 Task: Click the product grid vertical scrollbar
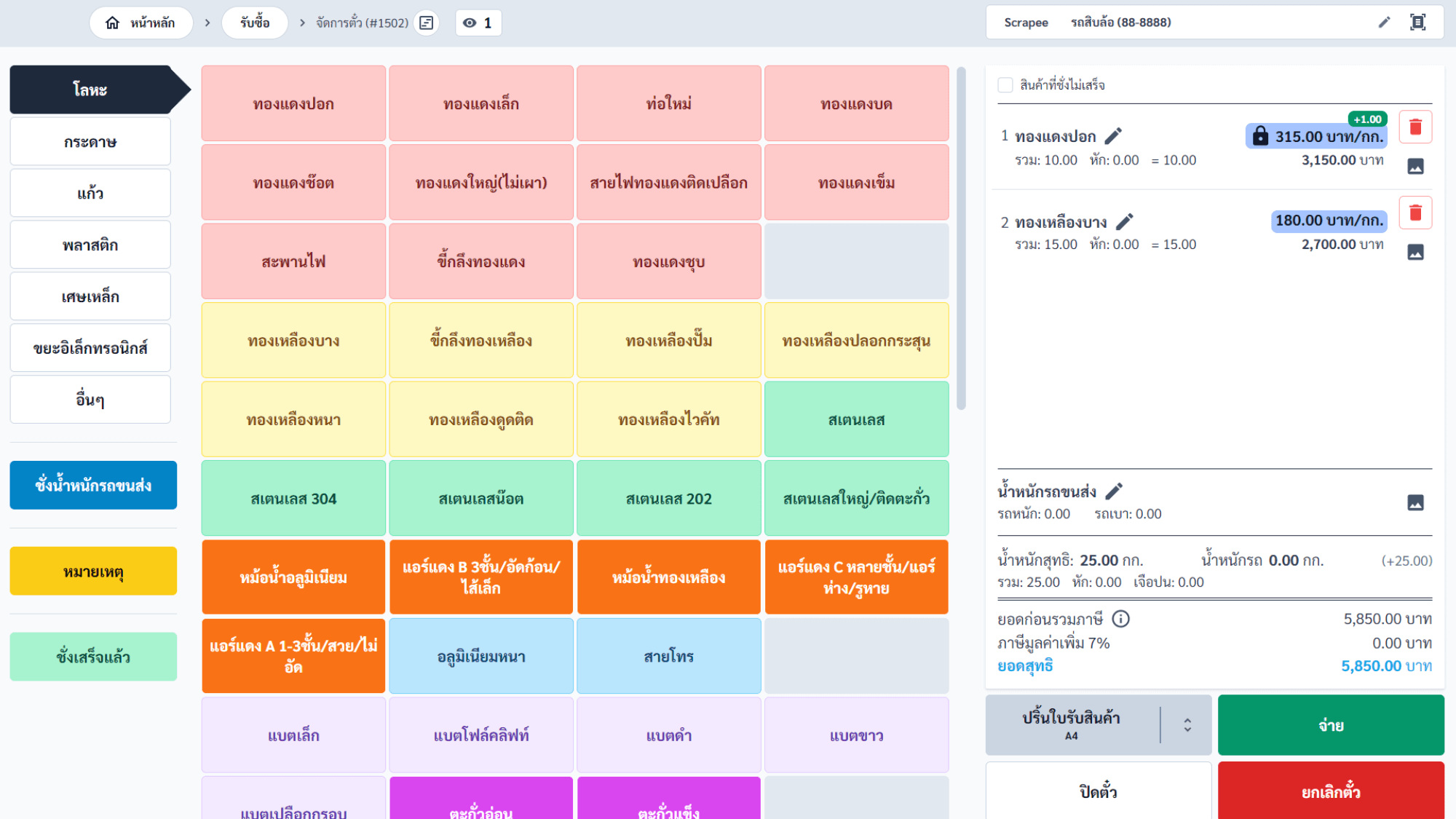960,239
